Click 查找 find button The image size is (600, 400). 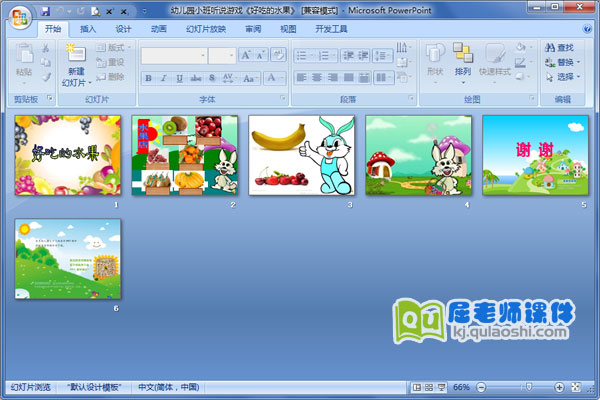560,47
